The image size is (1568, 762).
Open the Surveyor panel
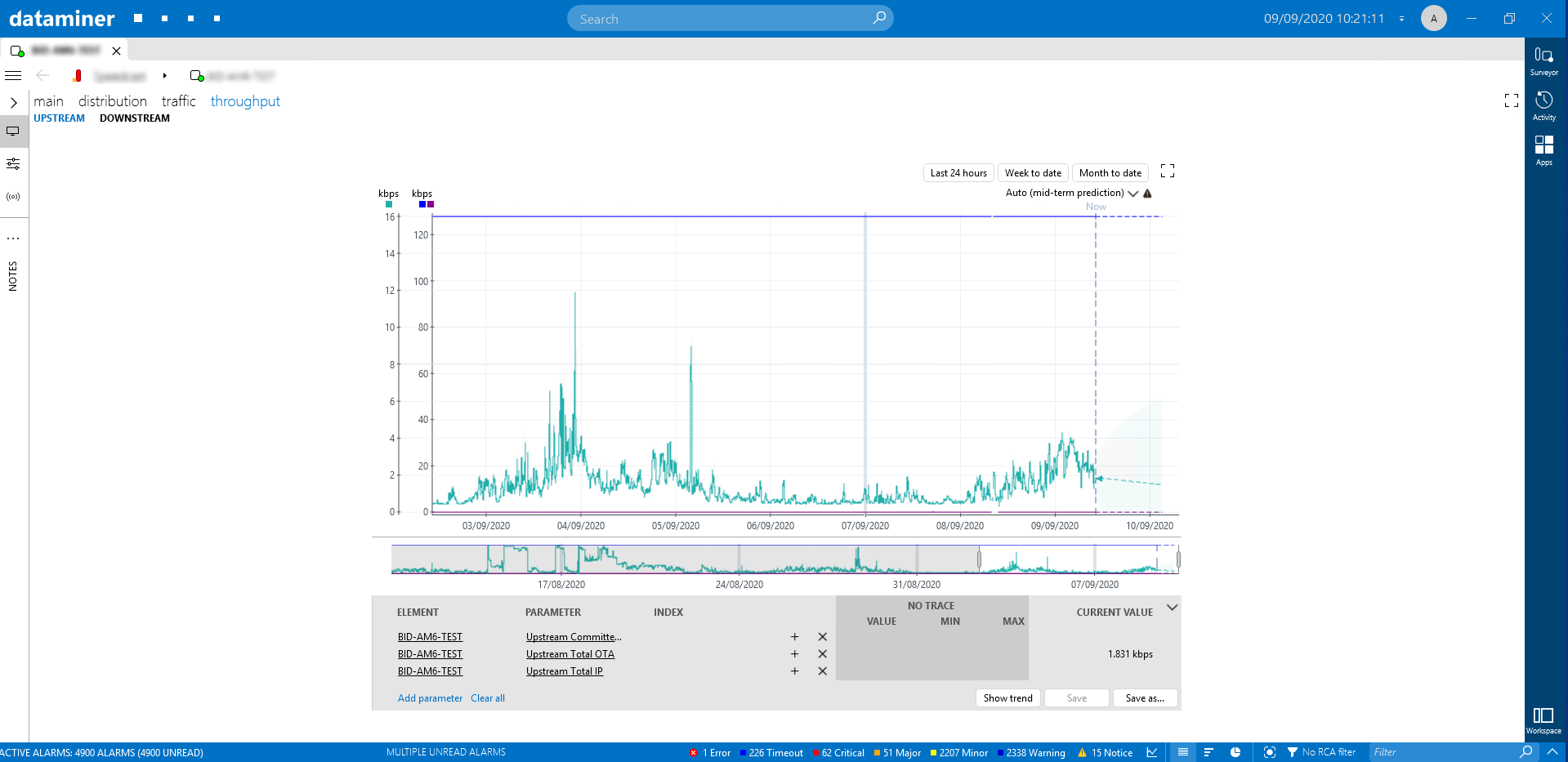coord(1543,61)
